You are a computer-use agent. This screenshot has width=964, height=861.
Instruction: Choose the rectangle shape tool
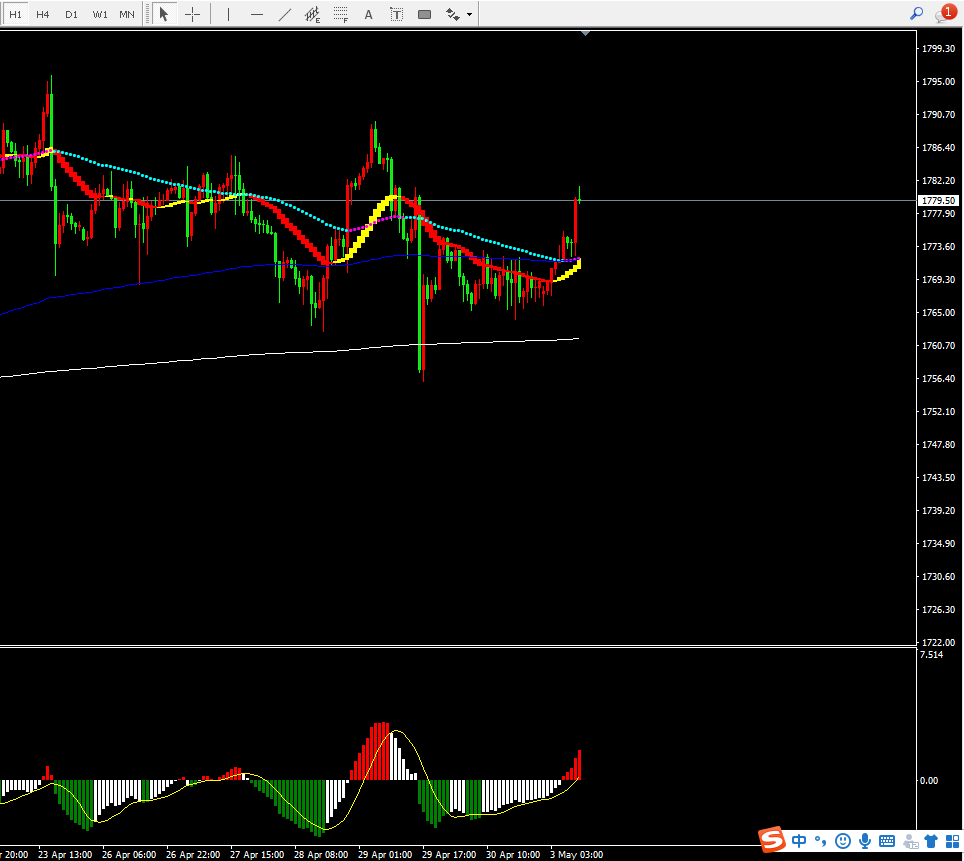coord(424,14)
